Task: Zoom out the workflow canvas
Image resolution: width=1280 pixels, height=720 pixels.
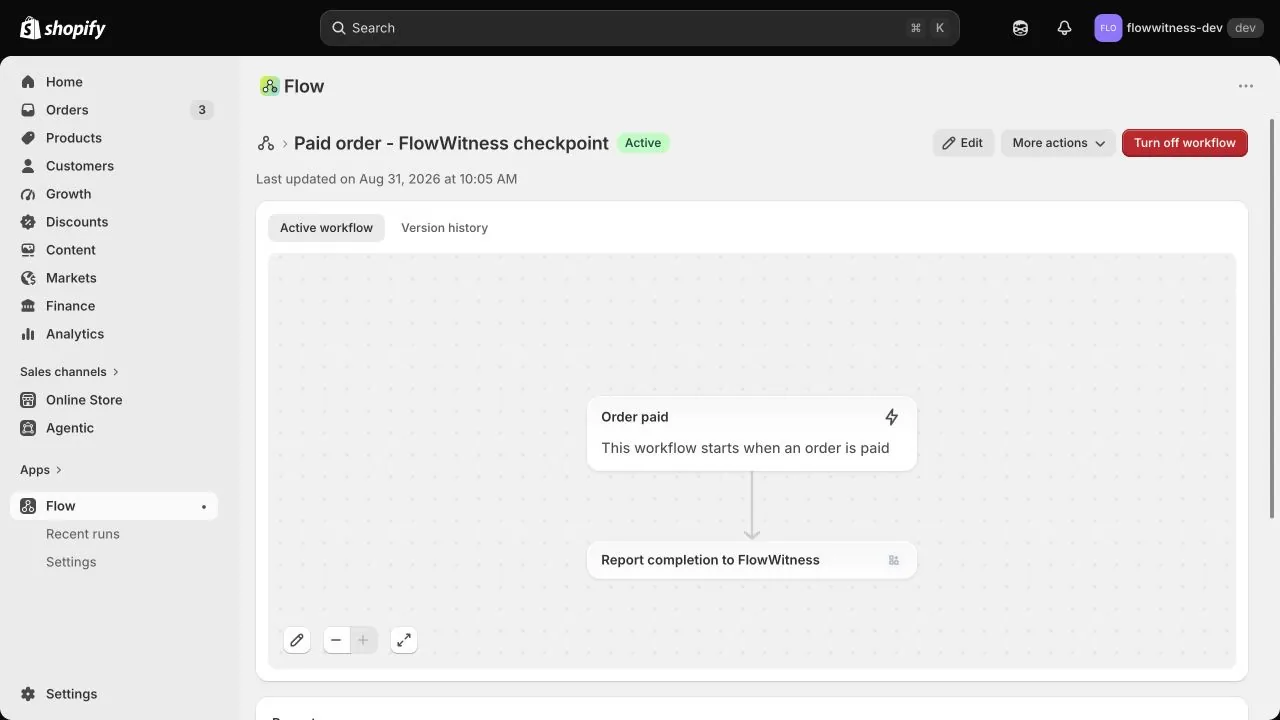Action: (336, 640)
